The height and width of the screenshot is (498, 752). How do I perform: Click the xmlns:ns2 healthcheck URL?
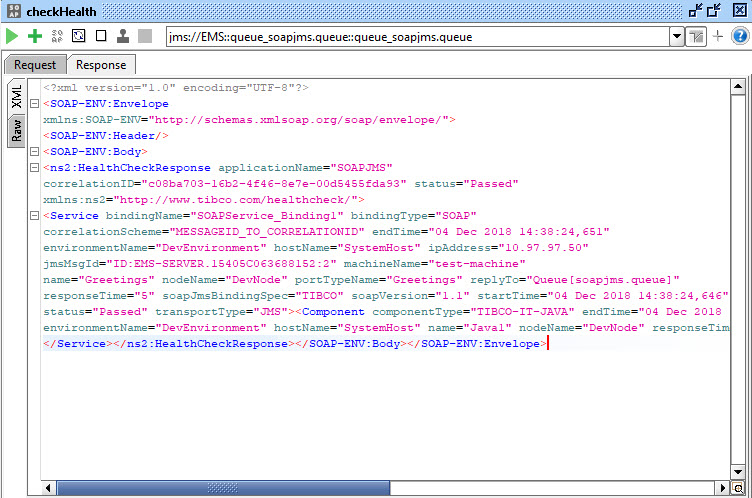pyautogui.click(x=235, y=200)
